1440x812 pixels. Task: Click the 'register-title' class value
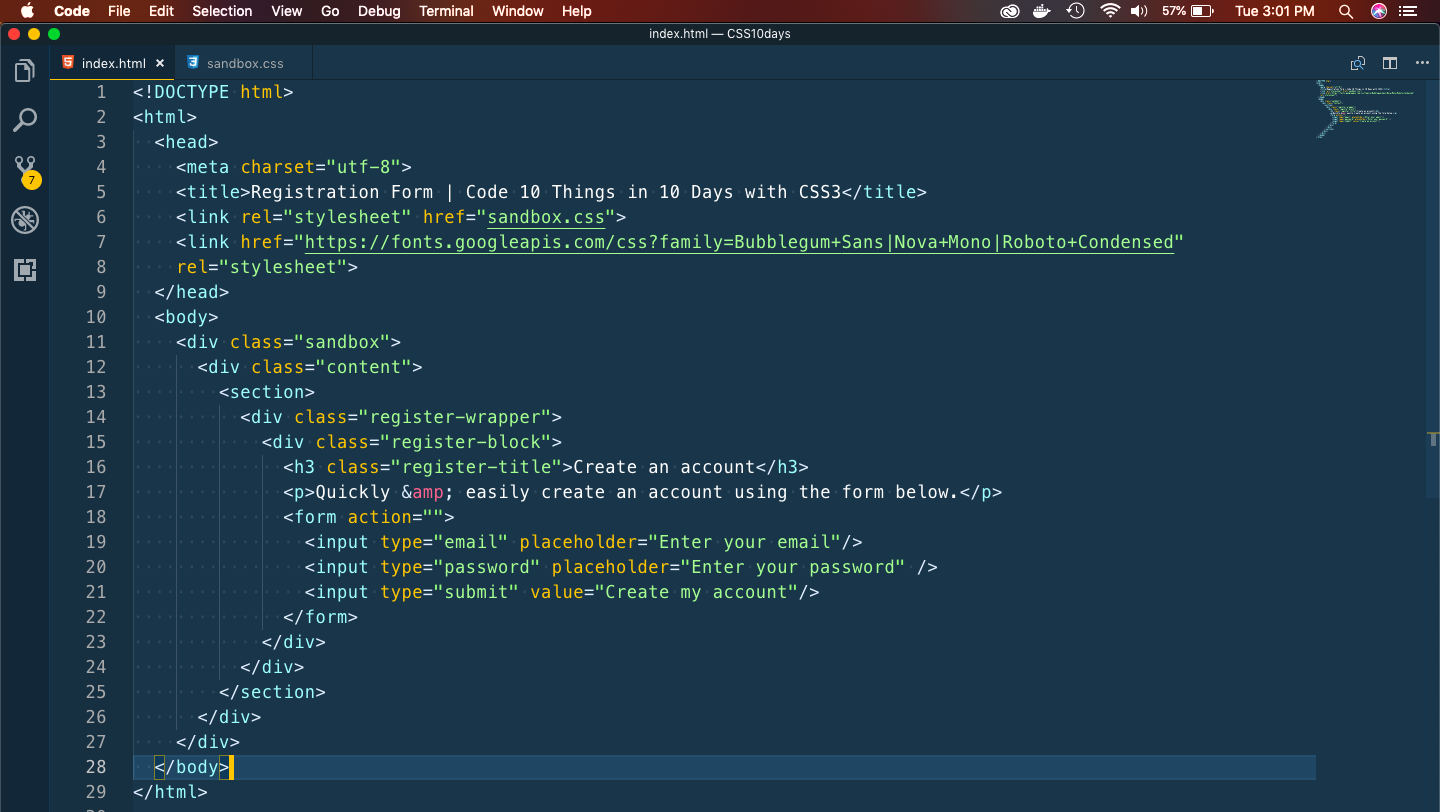coord(482,467)
